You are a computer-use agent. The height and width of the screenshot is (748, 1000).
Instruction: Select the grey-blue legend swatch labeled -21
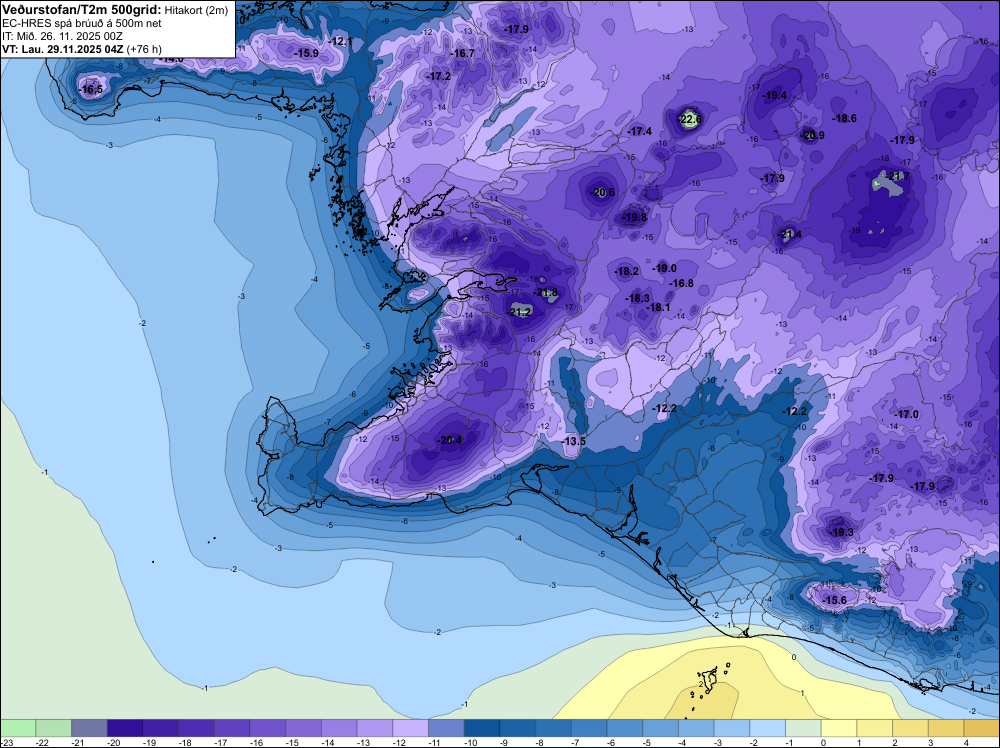click(89, 728)
